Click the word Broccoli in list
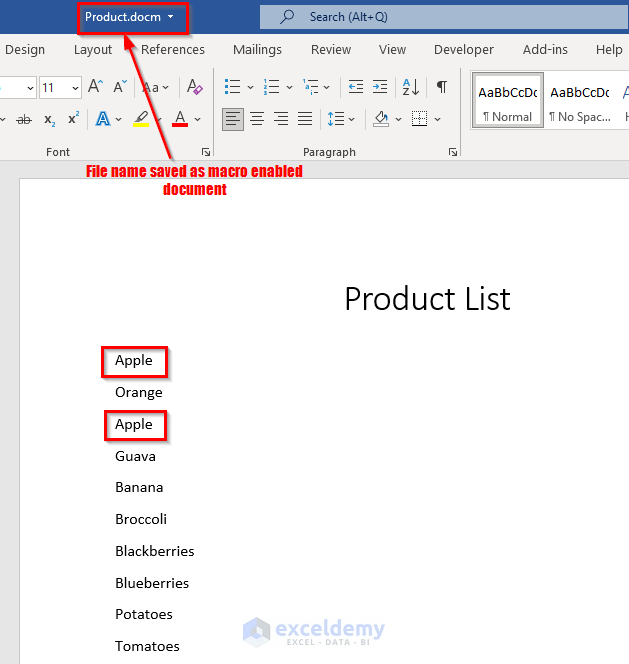 (141, 519)
